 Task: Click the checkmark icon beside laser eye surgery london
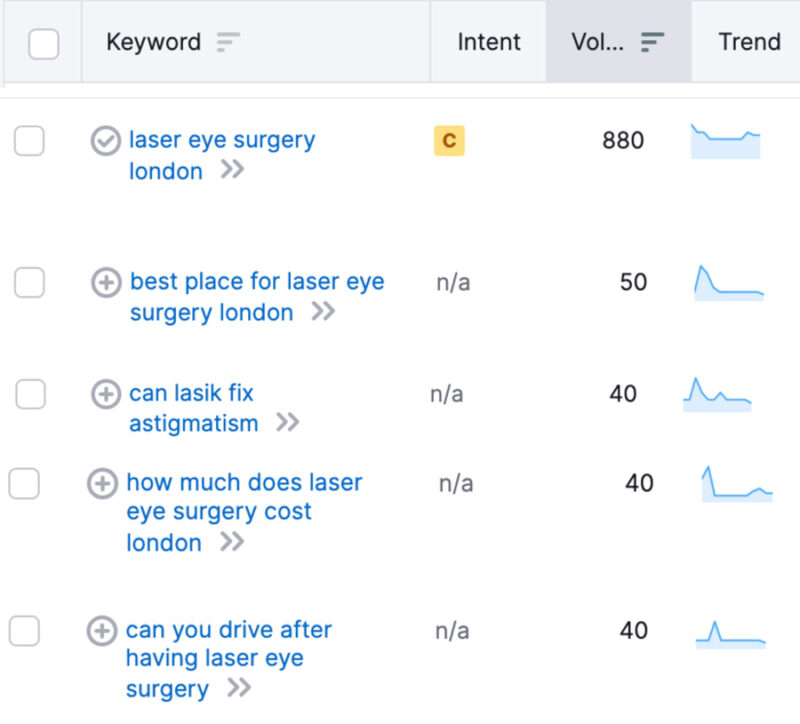(105, 141)
